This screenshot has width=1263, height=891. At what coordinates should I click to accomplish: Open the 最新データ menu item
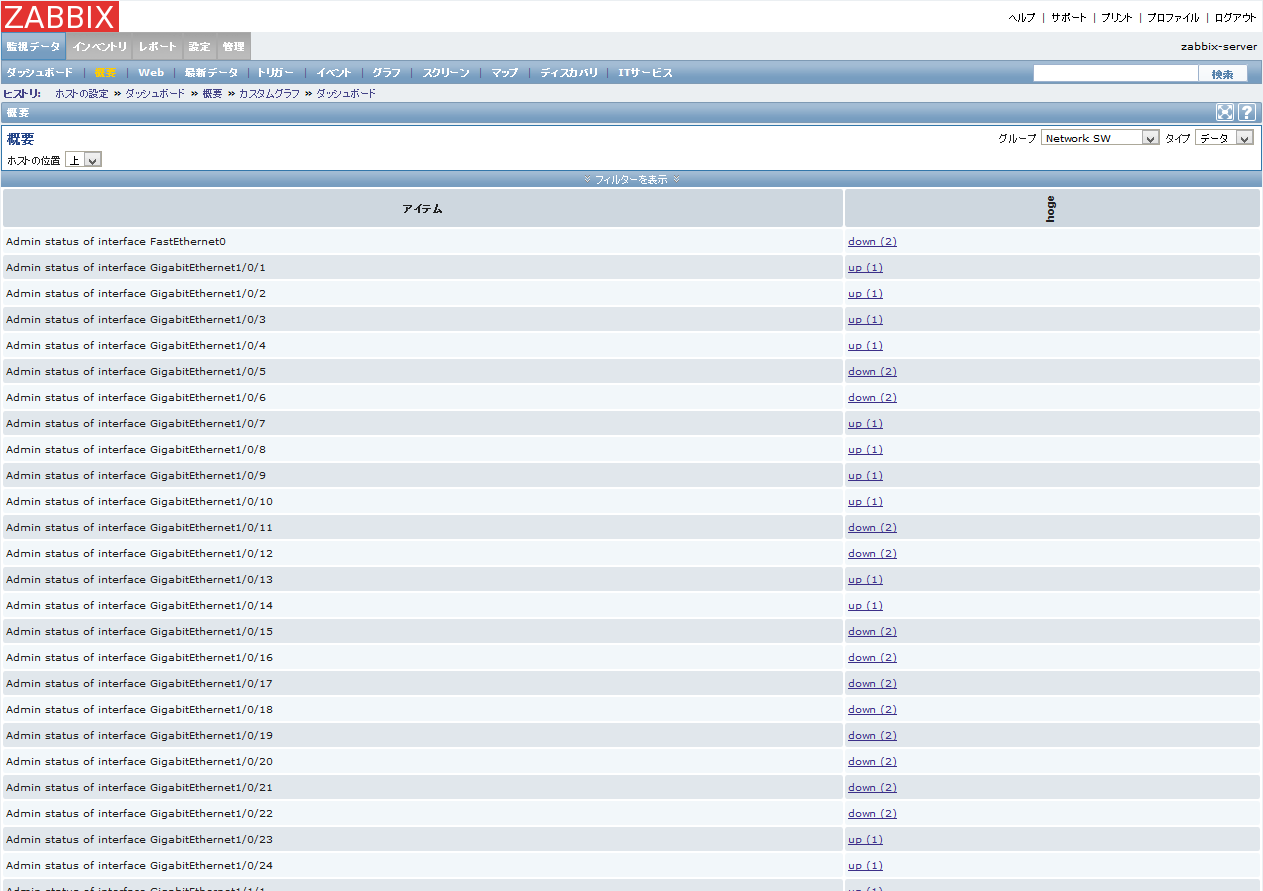point(213,72)
